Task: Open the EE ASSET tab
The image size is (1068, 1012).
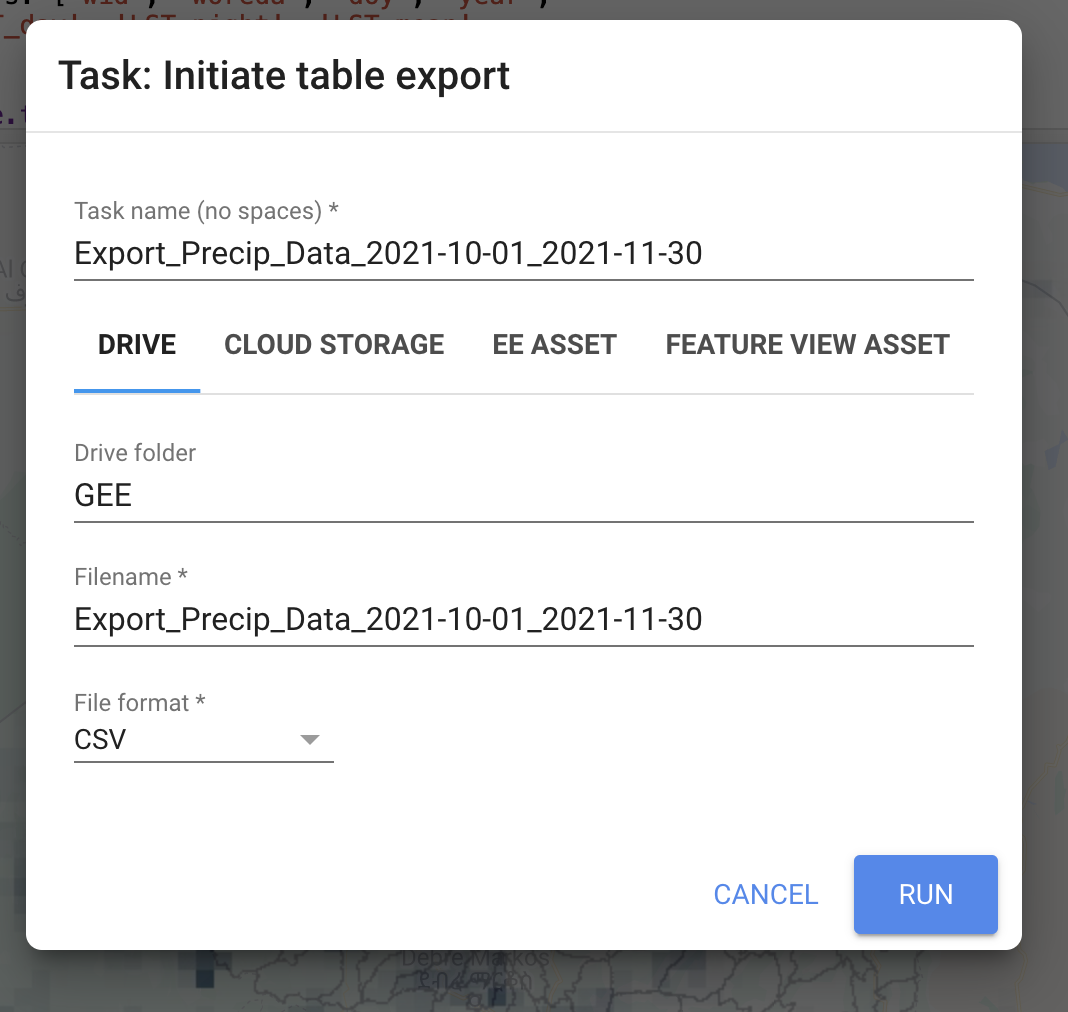Action: (554, 344)
